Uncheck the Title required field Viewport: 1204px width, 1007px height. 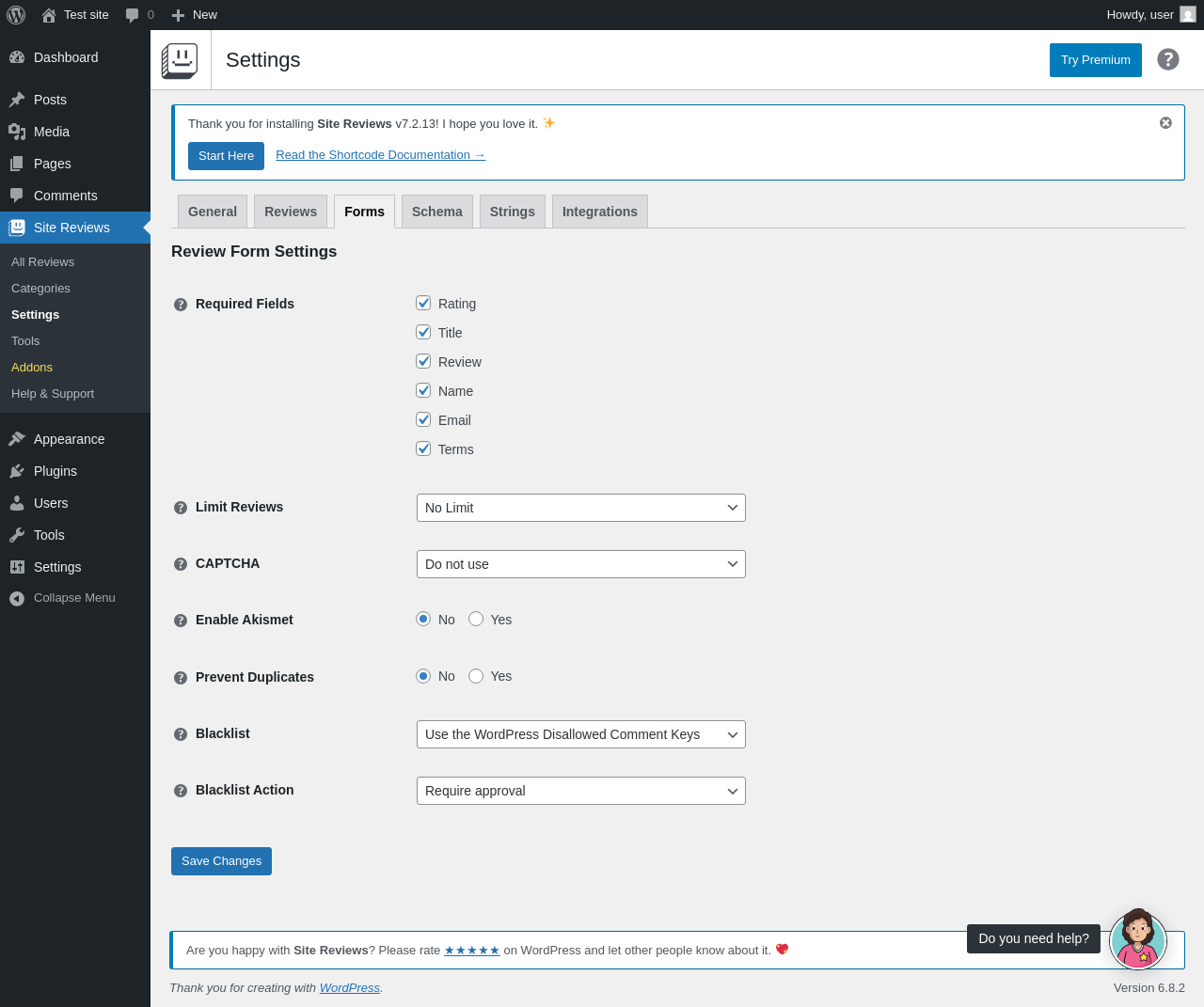click(x=423, y=332)
